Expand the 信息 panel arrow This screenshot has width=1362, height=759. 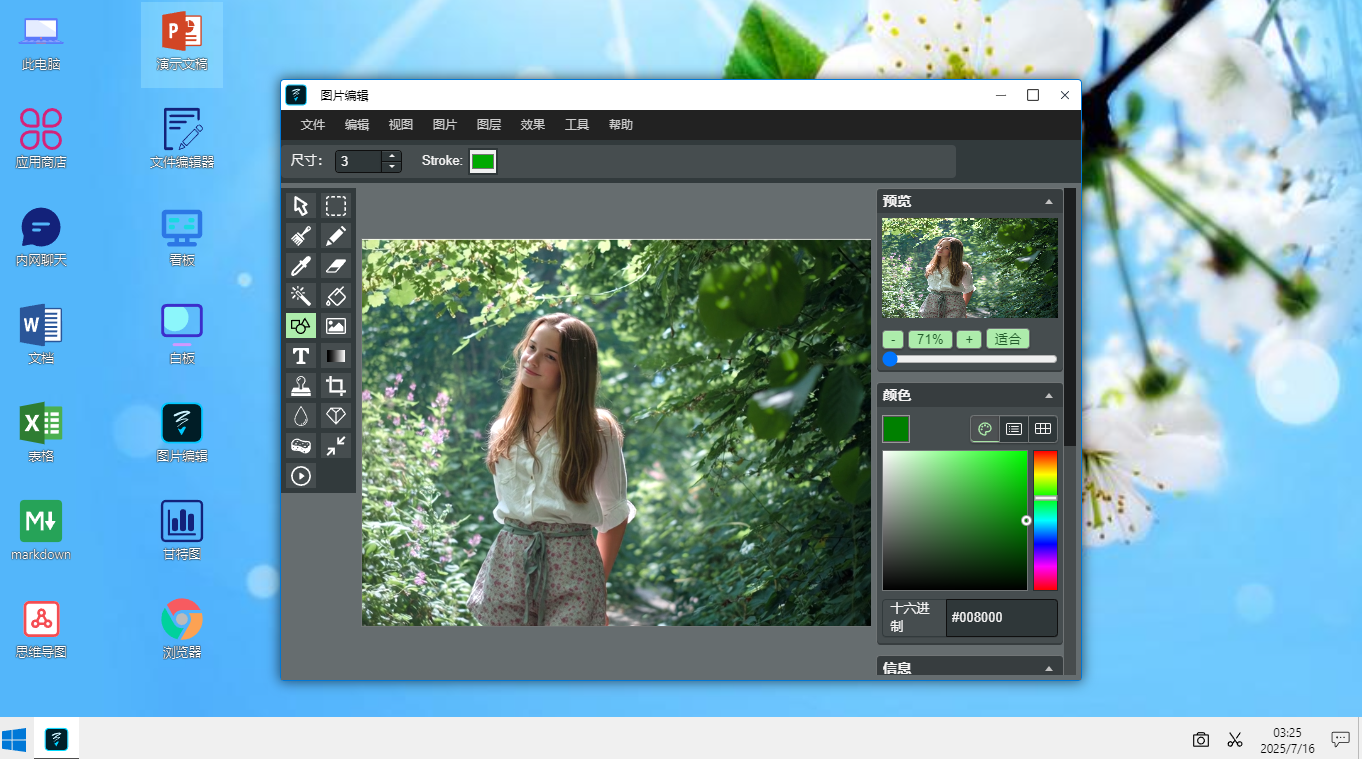[x=1049, y=668]
